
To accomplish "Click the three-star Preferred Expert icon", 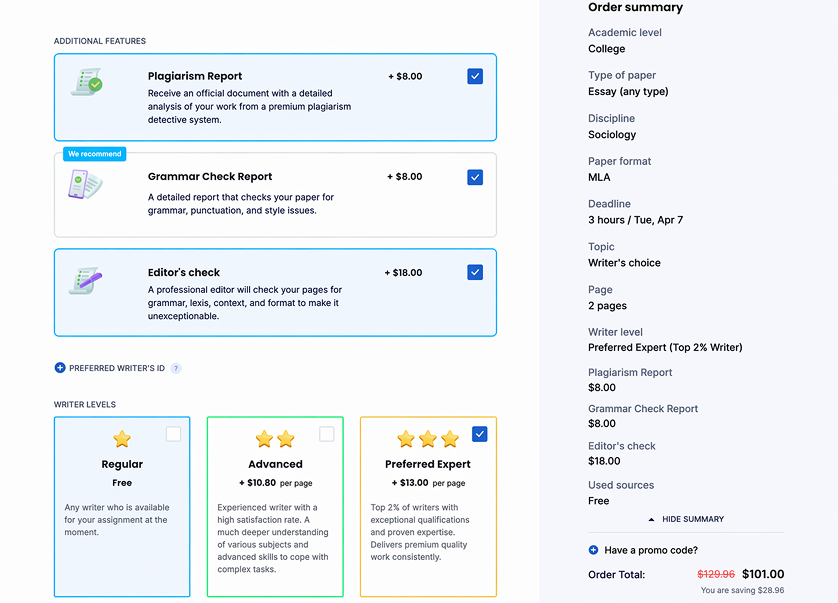I will [x=428, y=439].
